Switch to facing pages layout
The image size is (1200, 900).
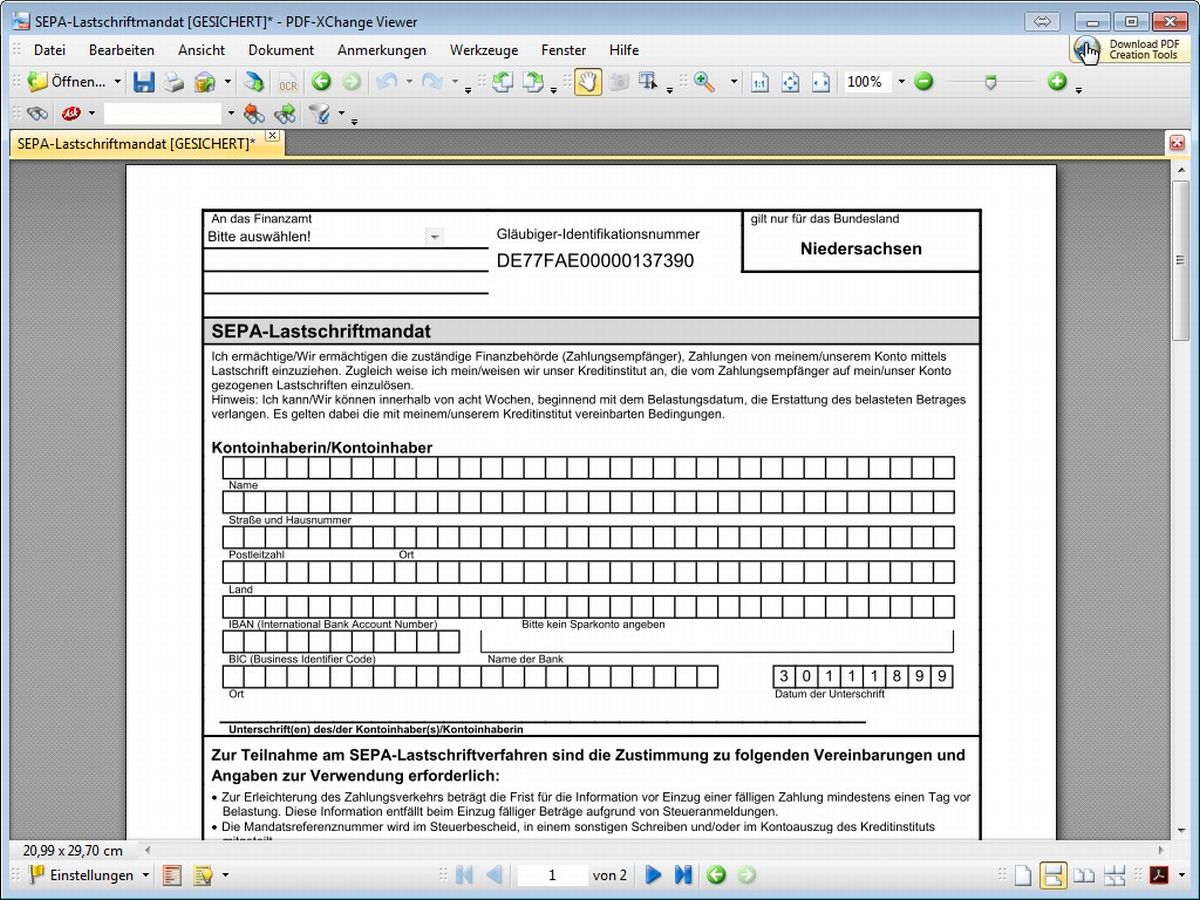pyautogui.click(x=1083, y=875)
